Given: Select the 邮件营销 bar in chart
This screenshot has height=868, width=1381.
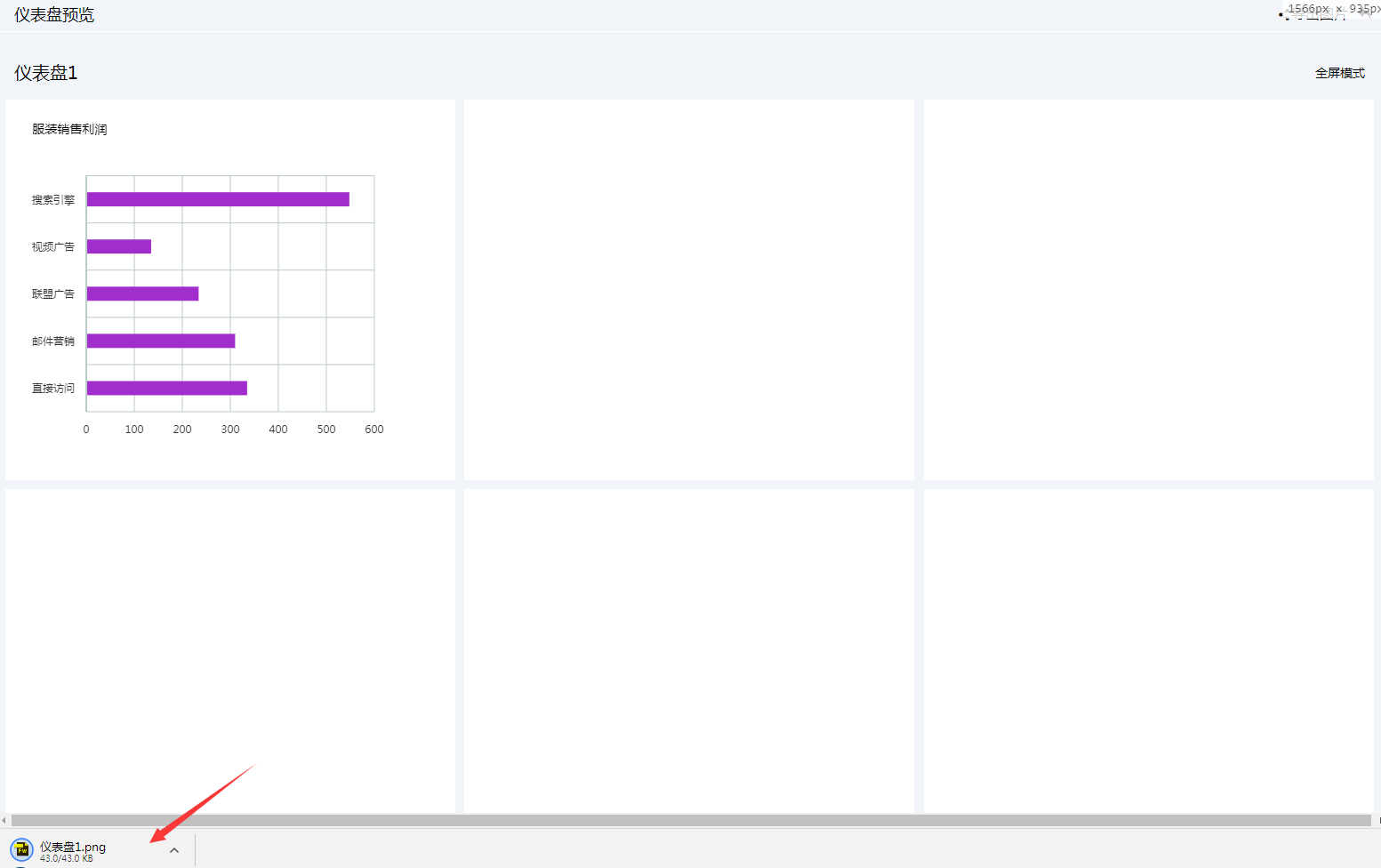Looking at the screenshot, I should click(161, 341).
